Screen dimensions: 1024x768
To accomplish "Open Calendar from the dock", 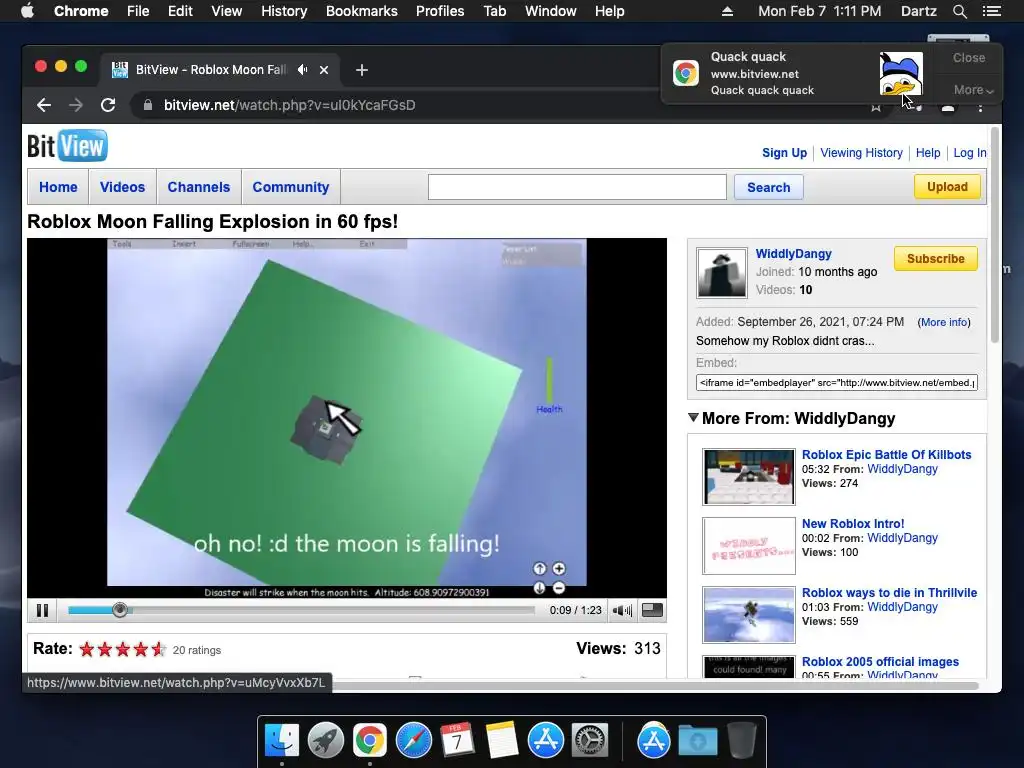I will [x=457, y=741].
